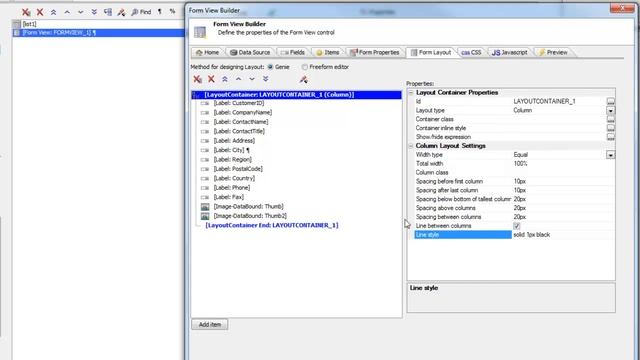Viewport: 640px width, 360px height.
Task: Select Label: Phone row
Action: (x=231, y=188)
